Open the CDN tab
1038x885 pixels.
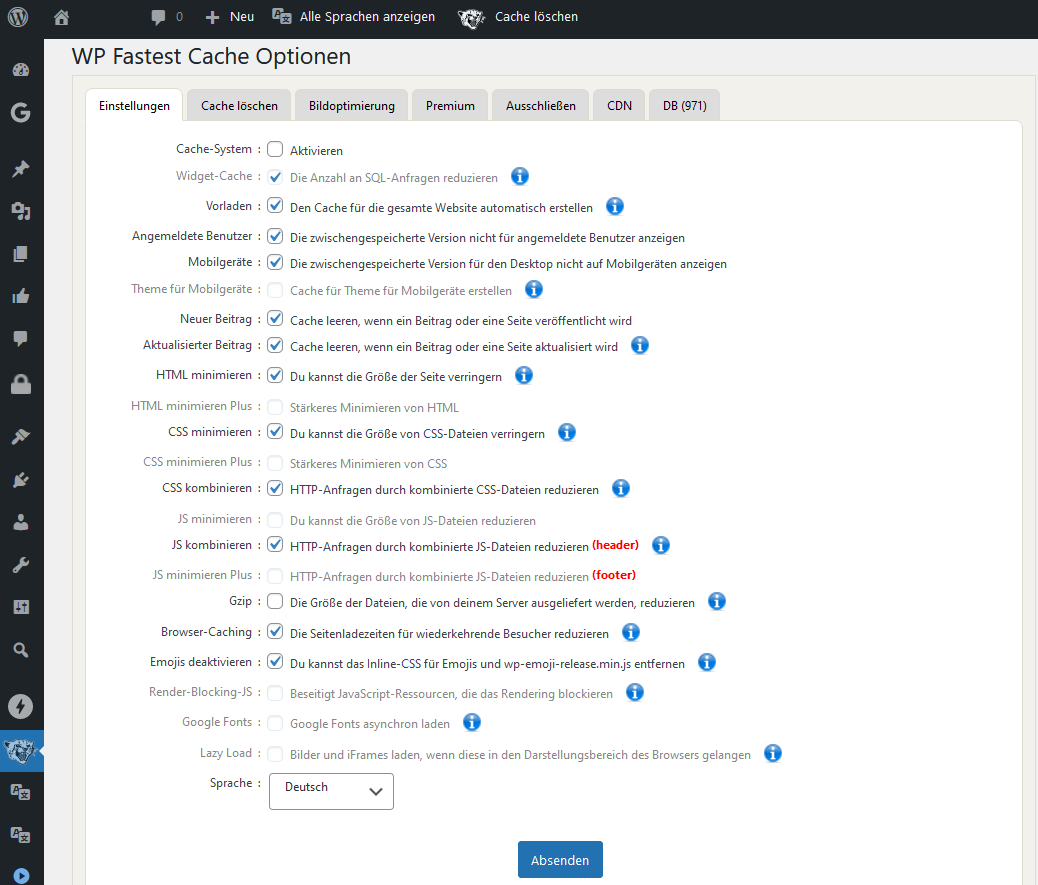click(618, 104)
